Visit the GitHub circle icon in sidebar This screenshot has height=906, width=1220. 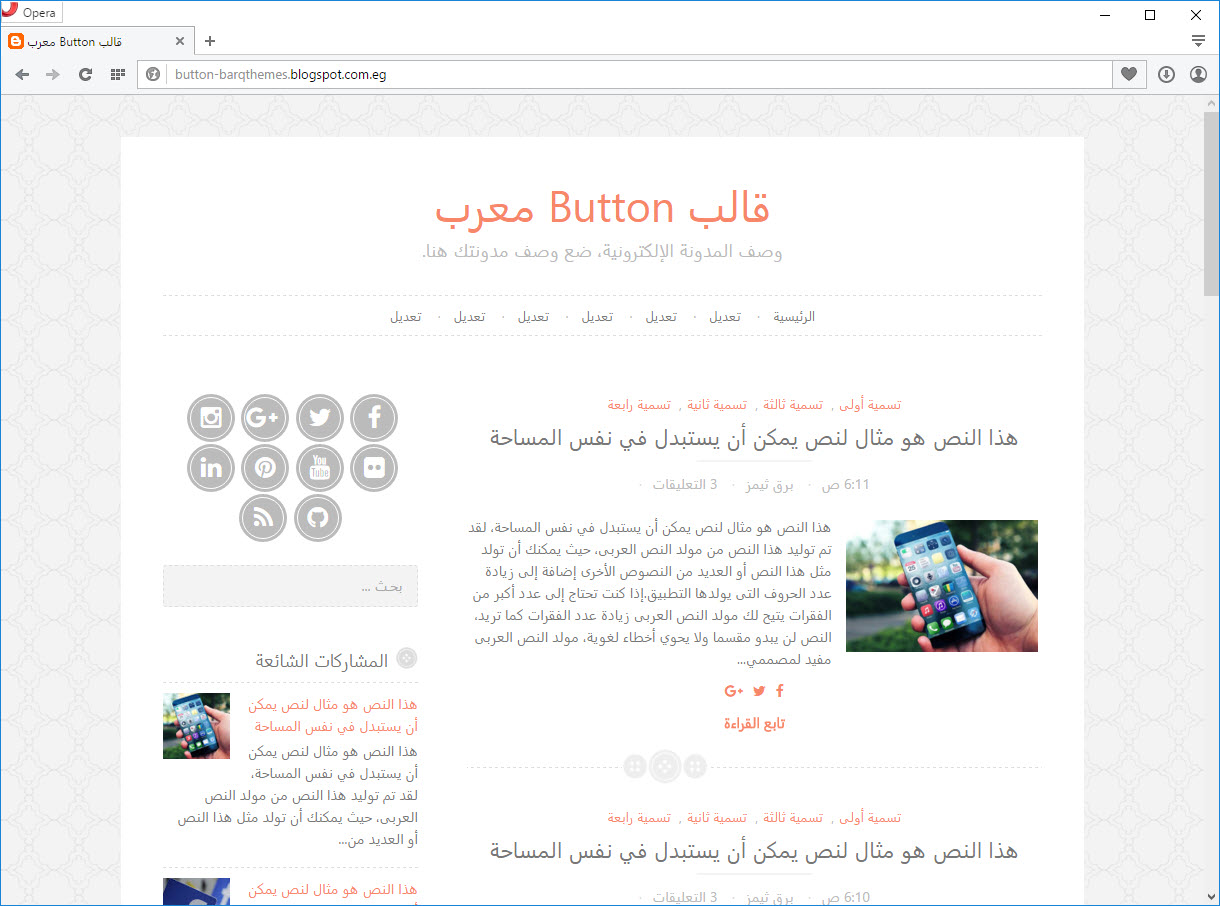pyautogui.click(x=318, y=518)
